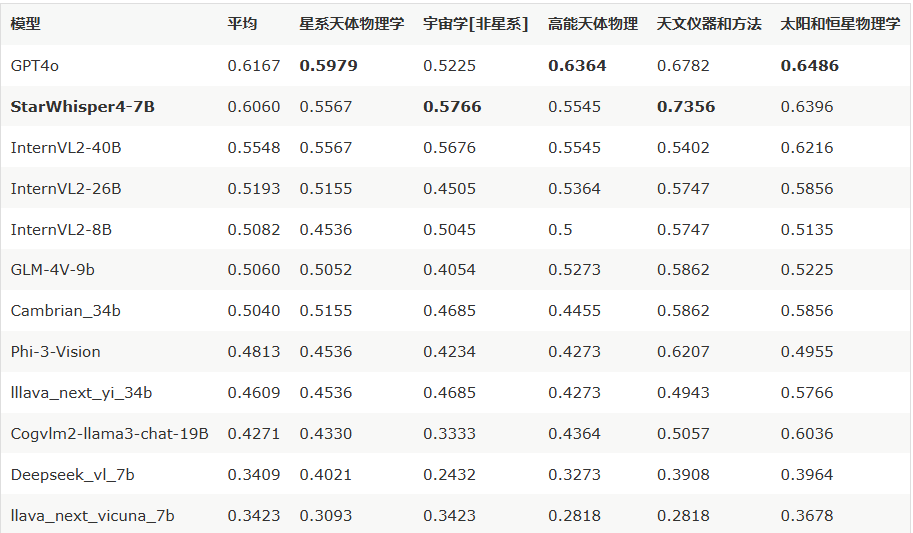
Task: Click the 模型 column header
Action: pyautogui.click(x=26, y=24)
